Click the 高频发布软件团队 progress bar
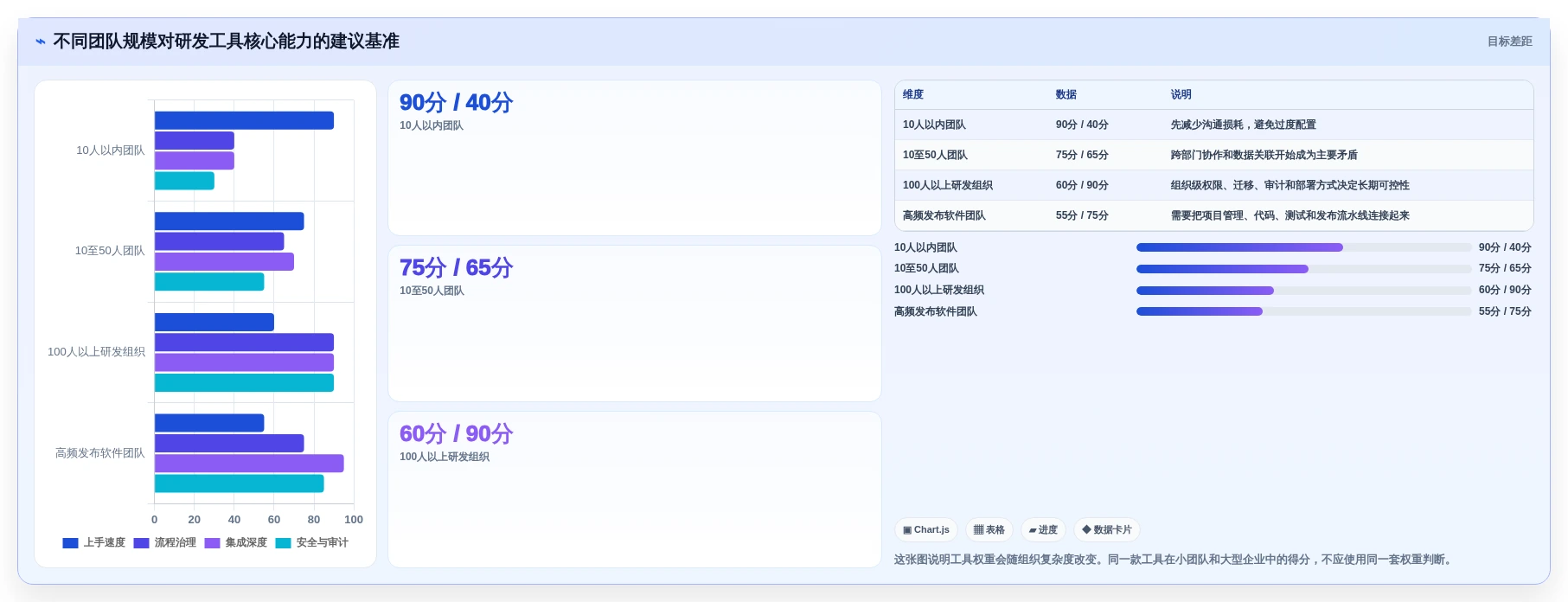Viewport: 1568px width, 602px height. point(1303,311)
